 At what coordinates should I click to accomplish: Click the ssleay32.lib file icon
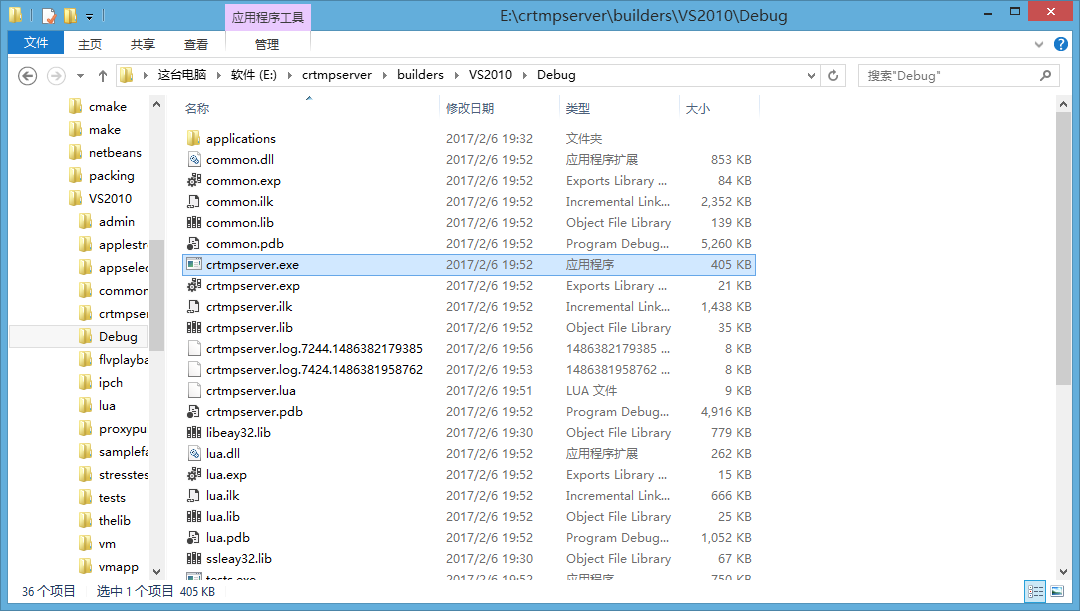pos(194,559)
